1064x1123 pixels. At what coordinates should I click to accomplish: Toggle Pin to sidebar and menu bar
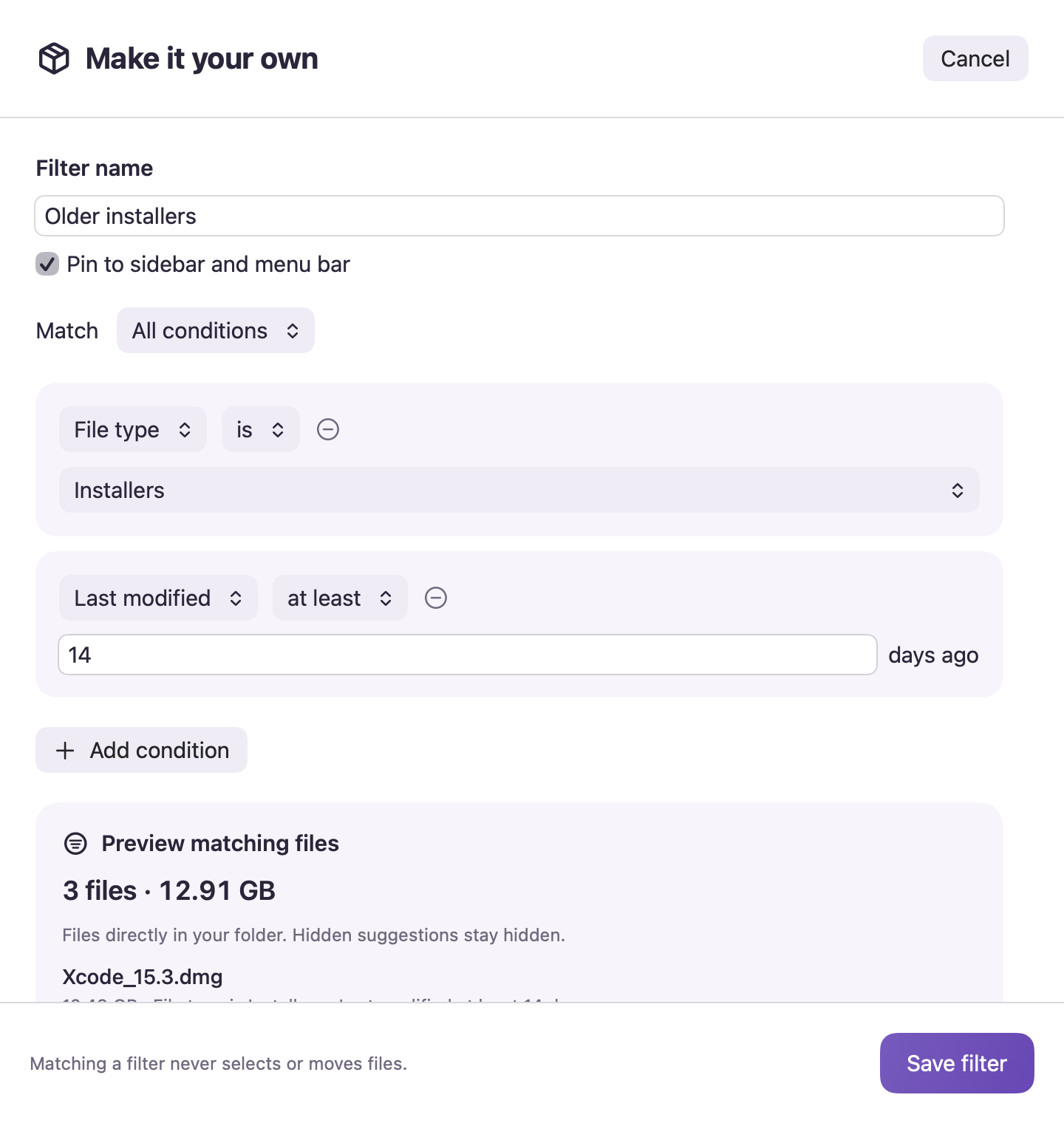coord(47,264)
